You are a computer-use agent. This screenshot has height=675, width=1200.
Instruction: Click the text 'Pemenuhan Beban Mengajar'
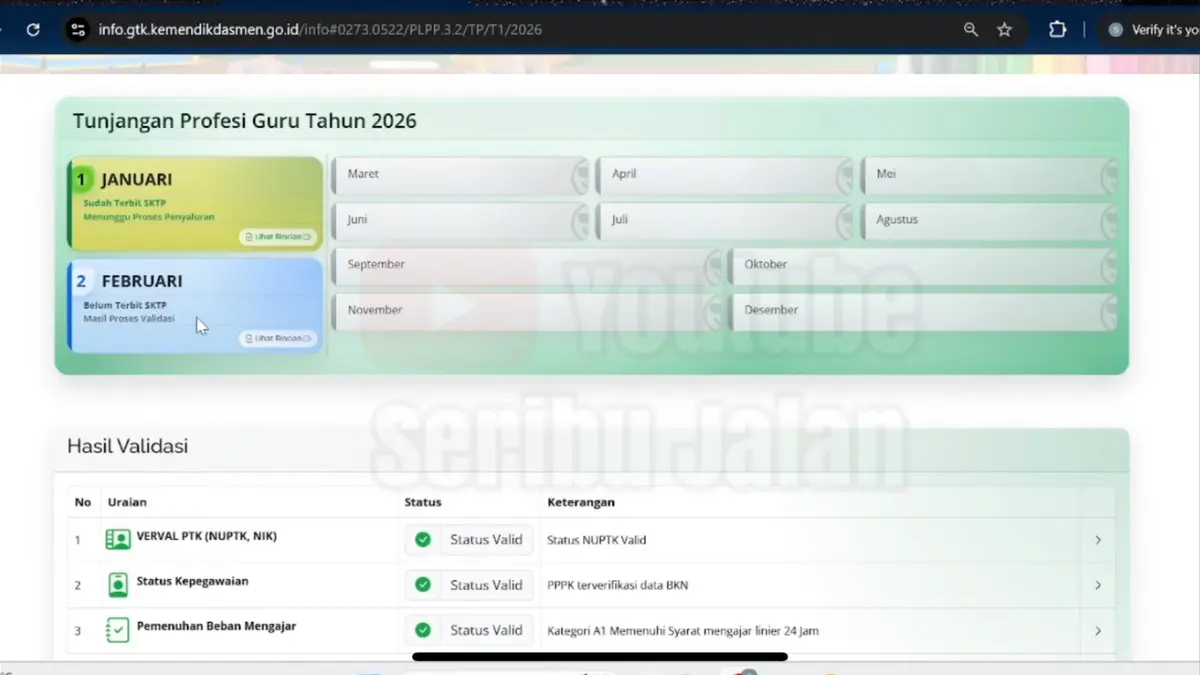tap(216, 626)
